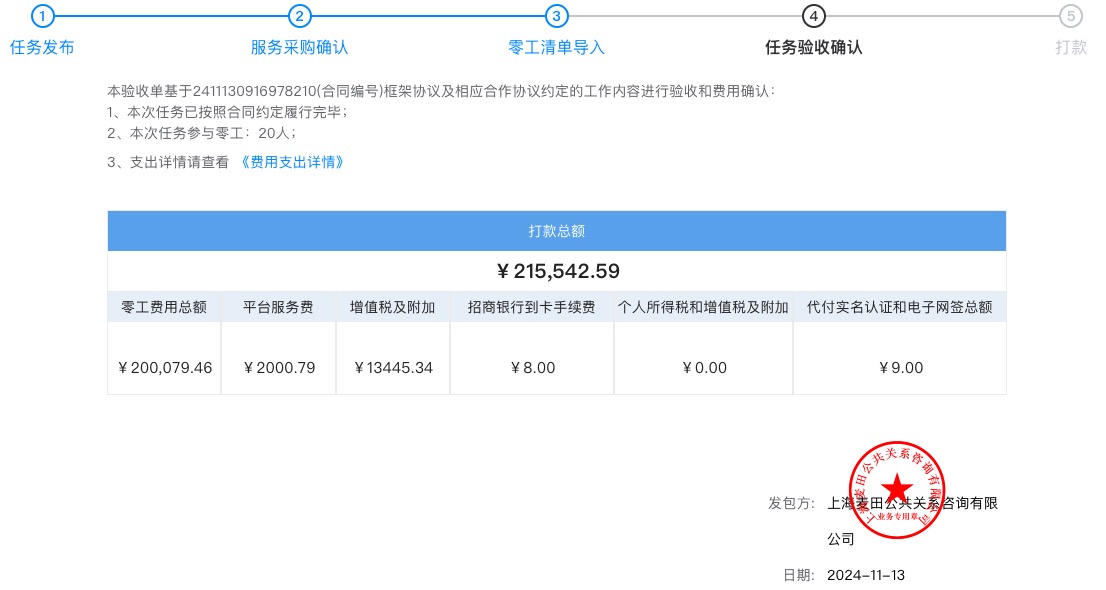The width and height of the screenshot is (1106, 590).
Task: Click the 打款总额 blue header bar
Action: [557, 231]
